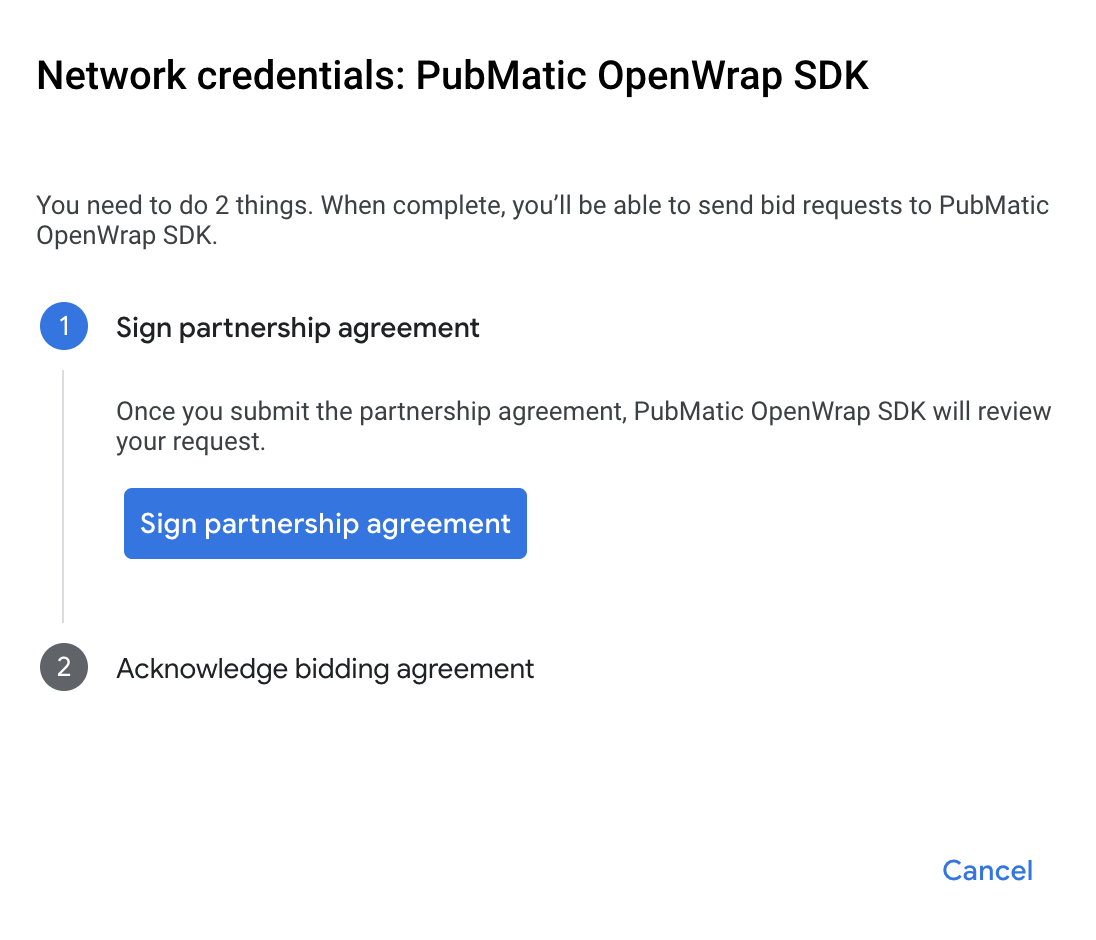Click 'OpenWrap SDK.' ending the intro paragraph
Viewport: 1096px width, 940px height.
pyautogui.click(x=126, y=236)
